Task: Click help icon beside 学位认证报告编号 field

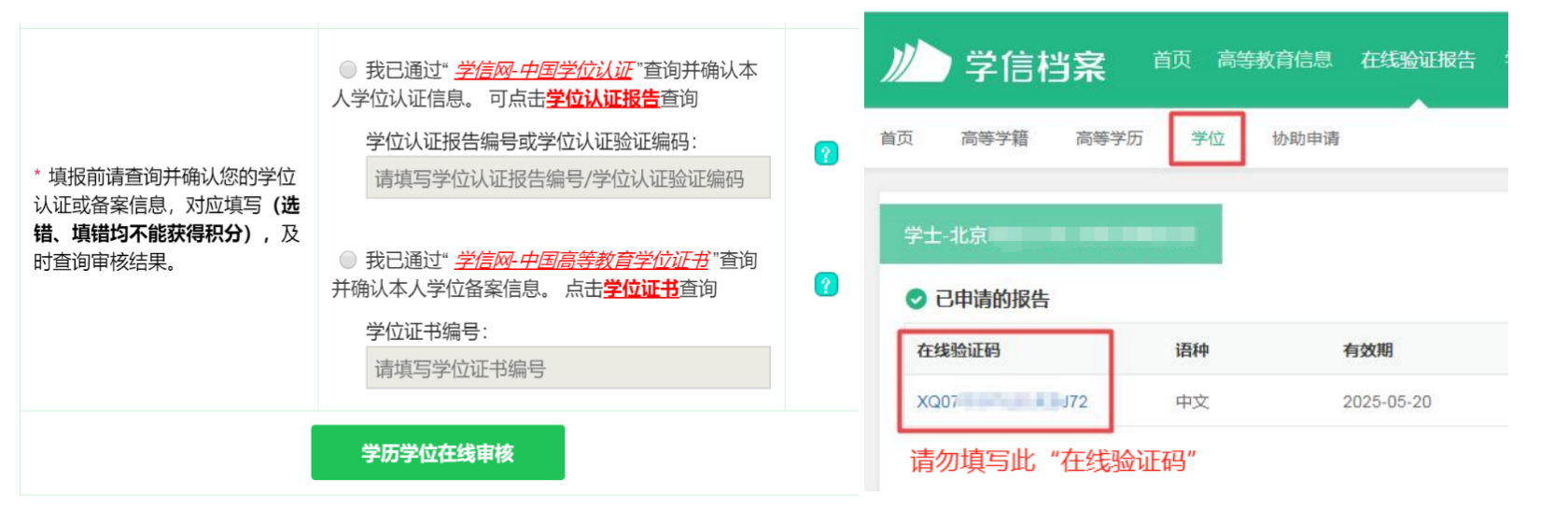Action: coord(826,153)
